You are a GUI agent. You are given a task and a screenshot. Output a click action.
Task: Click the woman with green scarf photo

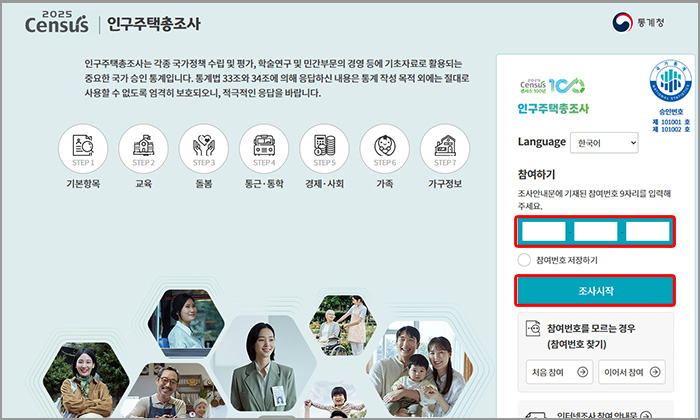click(x=86, y=380)
